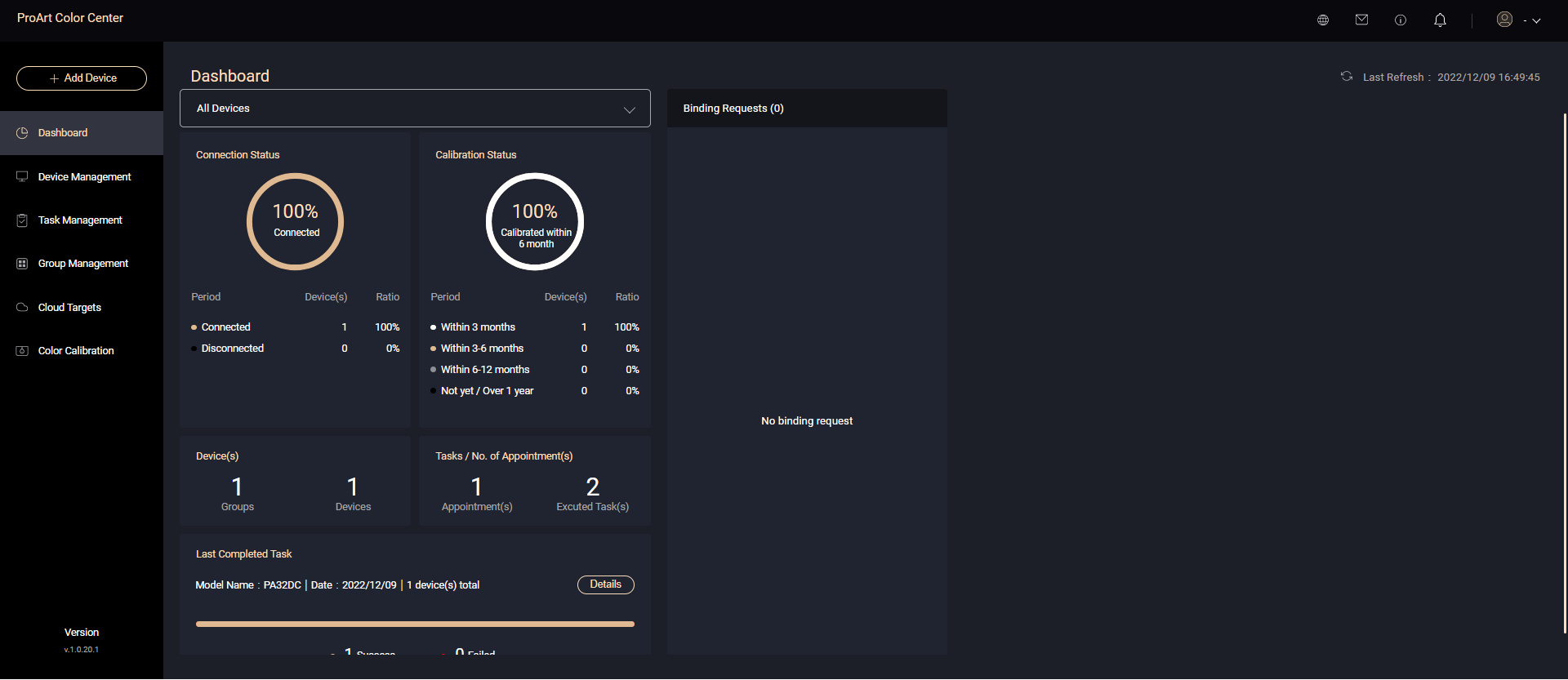Viewport: 1568px width, 680px height.
Task: Click the globe language icon
Action: click(1323, 20)
